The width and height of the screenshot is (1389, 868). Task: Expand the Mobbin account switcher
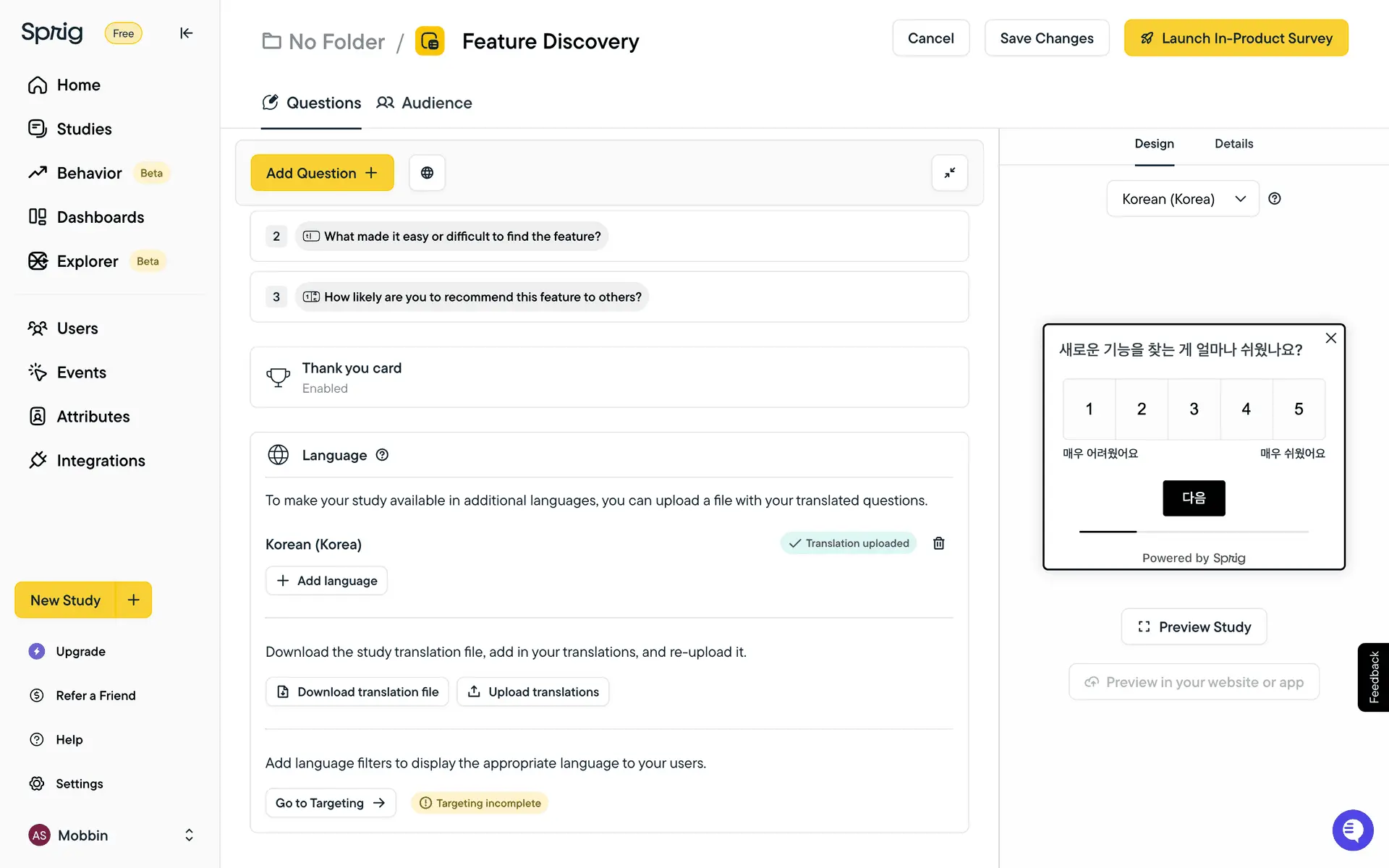pos(189,835)
